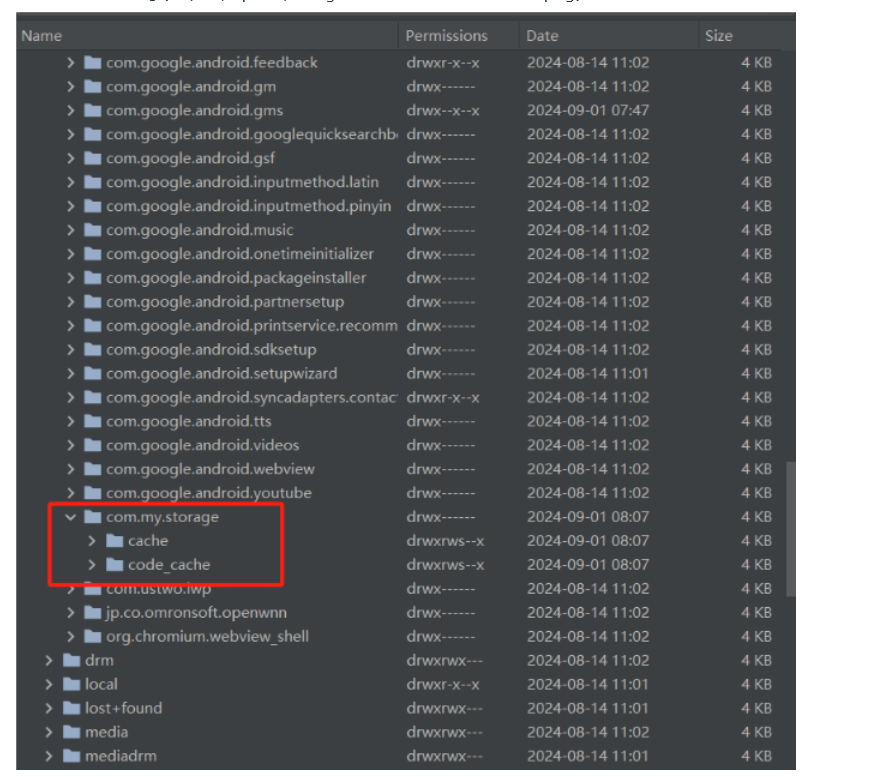Click folder icon of com.google.android.sdksetup
Image resolution: width=871 pixels, height=777 pixels.
92,349
